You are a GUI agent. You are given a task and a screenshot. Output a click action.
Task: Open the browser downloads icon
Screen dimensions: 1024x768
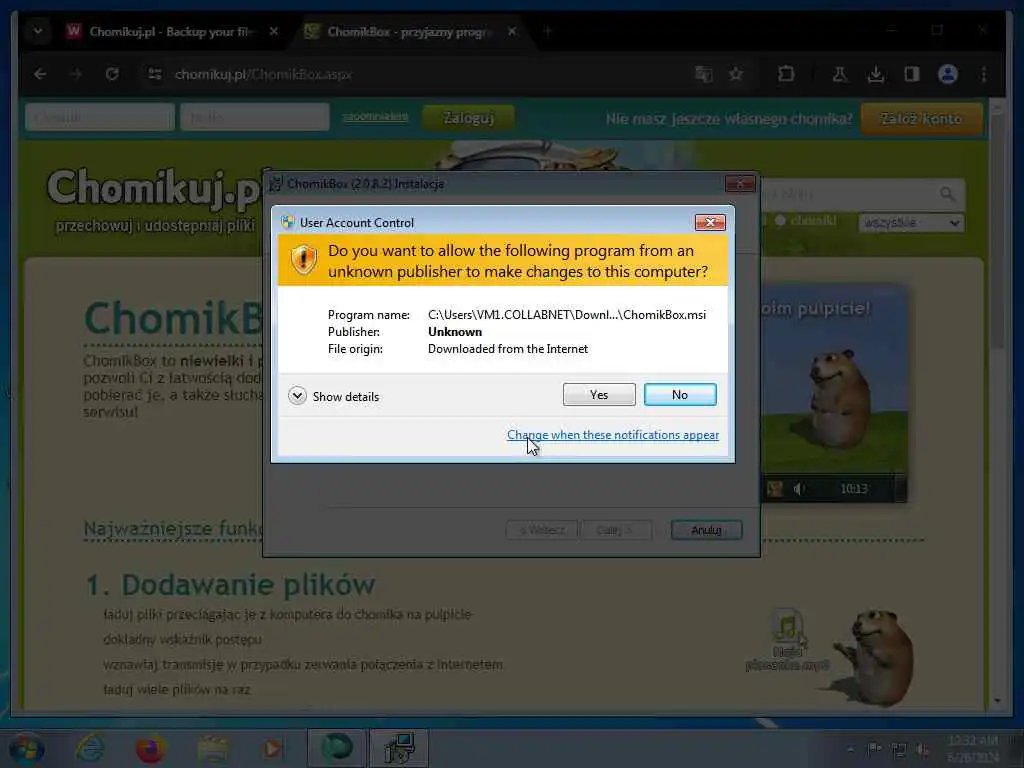(x=876, y=74)
